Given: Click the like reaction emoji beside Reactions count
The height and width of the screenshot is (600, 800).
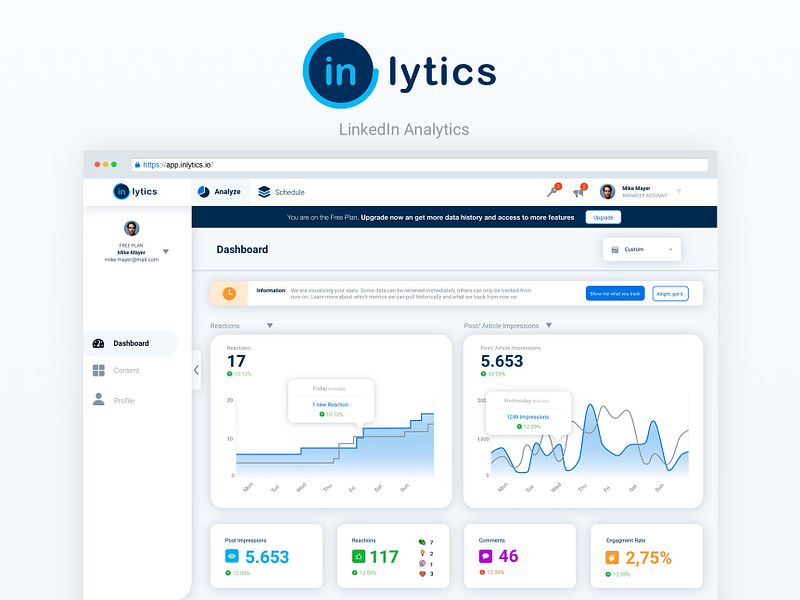Looking at the screenshot, I should click(x=358, y=556).
